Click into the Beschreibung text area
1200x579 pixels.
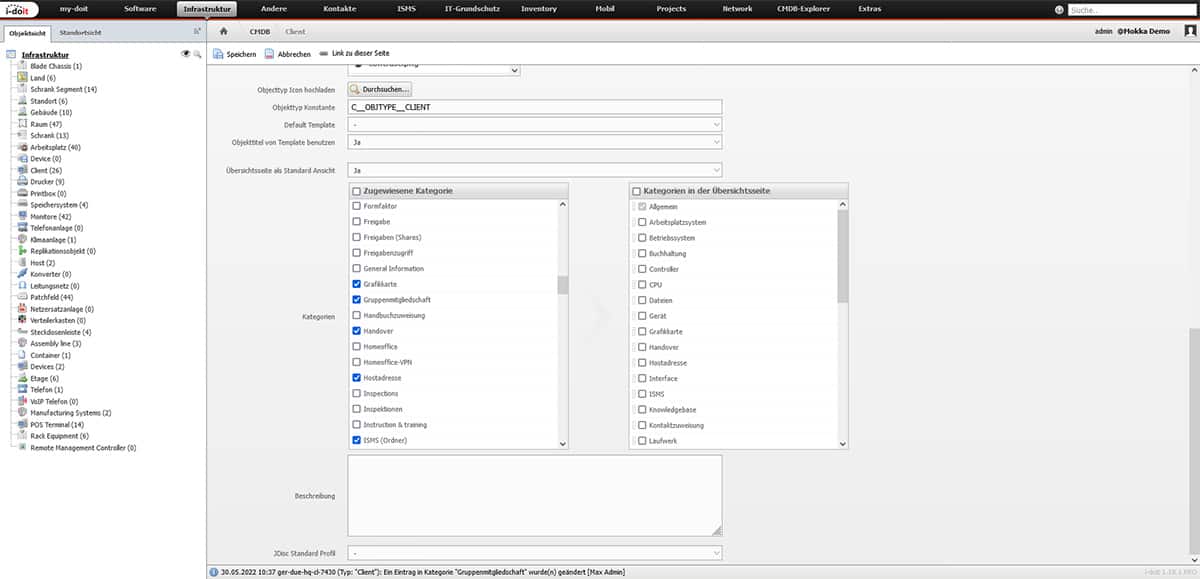[x=535, y=496]
